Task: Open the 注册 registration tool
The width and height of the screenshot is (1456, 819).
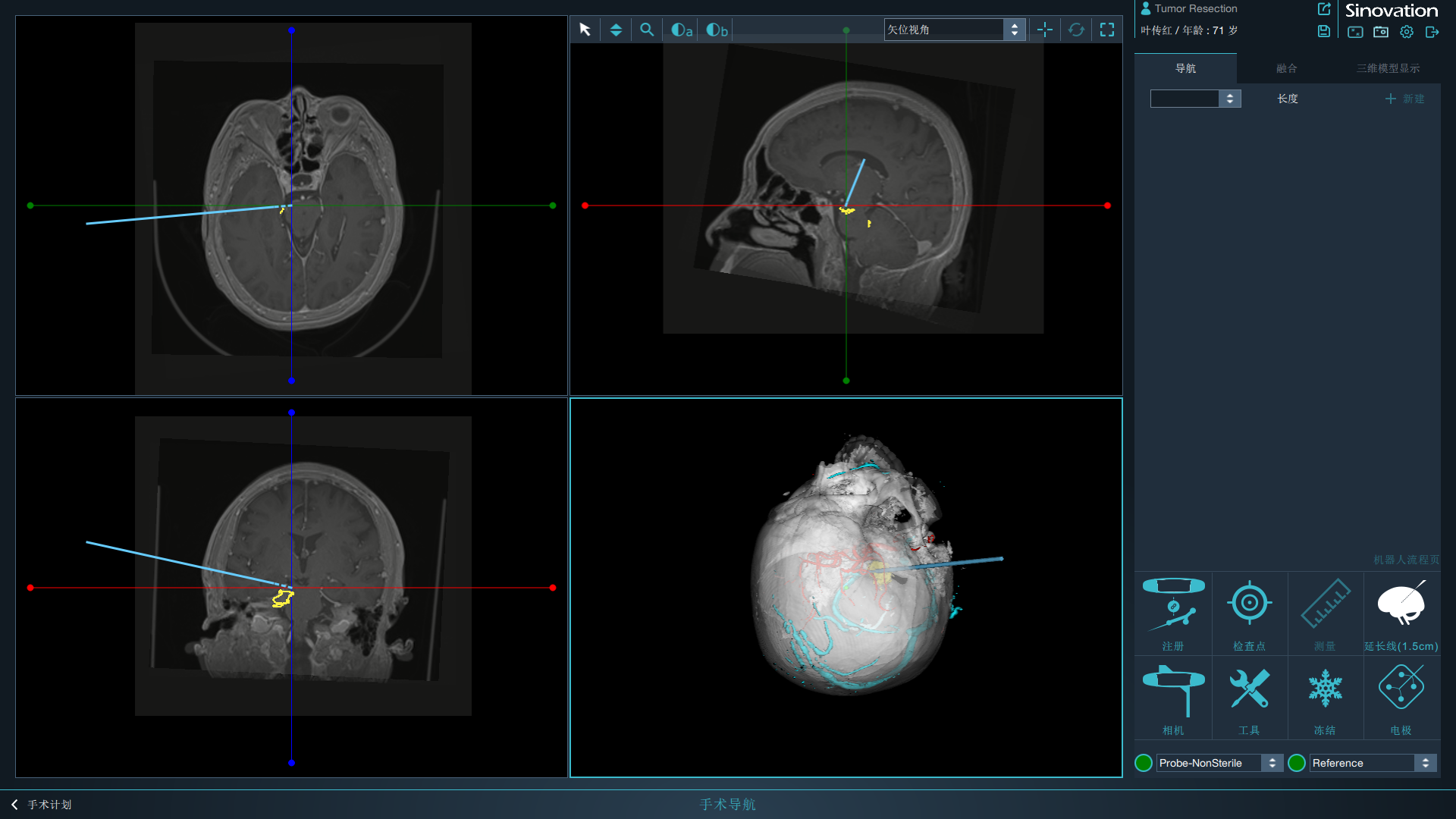Action: (x=1173, y=613)
